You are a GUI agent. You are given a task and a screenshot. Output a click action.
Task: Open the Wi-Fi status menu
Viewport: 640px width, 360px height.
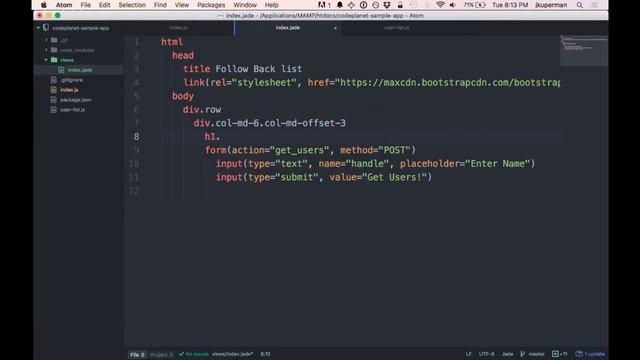(440, 5)
